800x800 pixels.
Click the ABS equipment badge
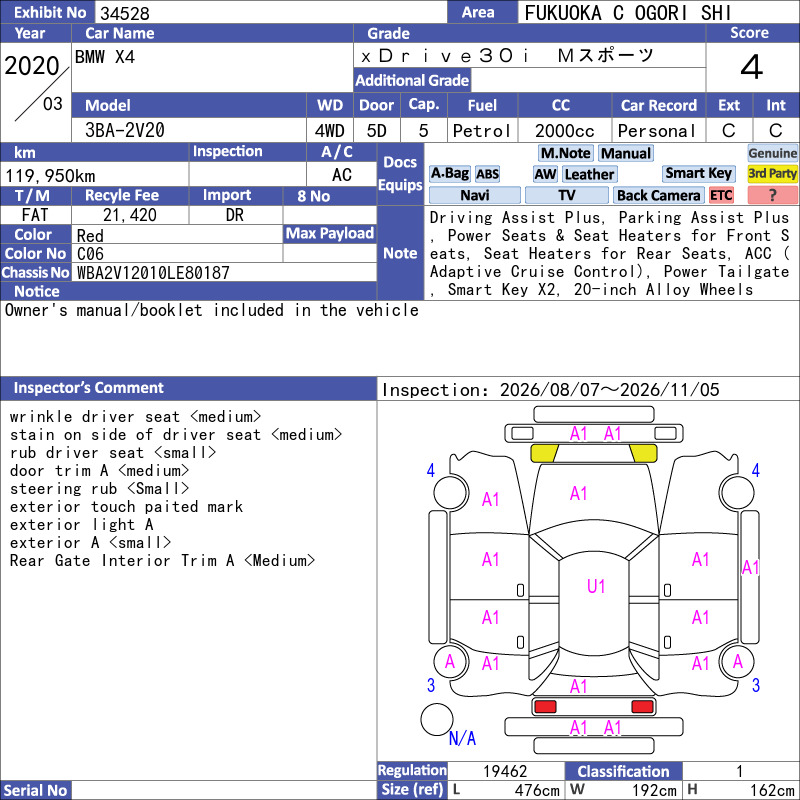tap(487, 174)
